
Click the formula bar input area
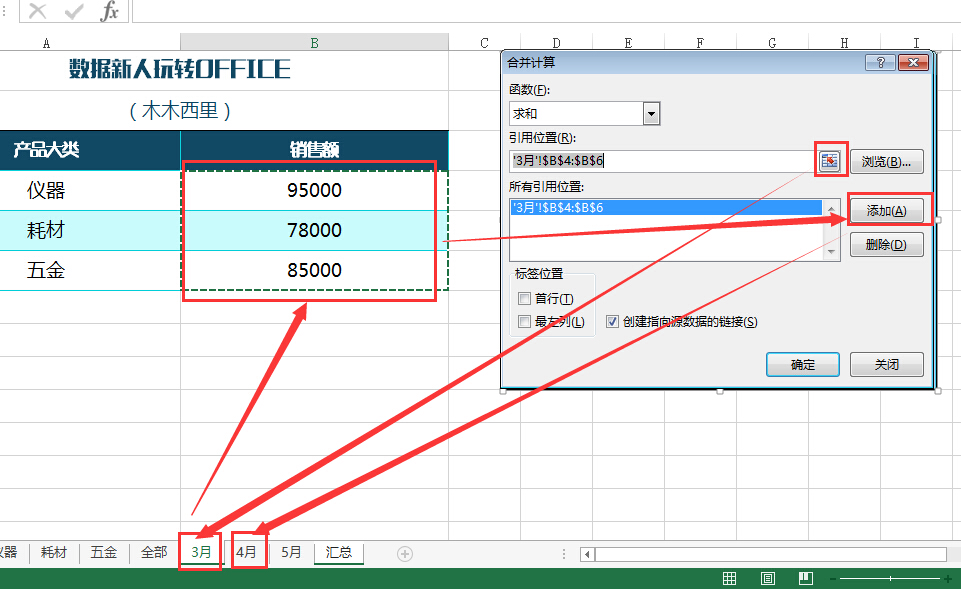[x=545, y=10]
